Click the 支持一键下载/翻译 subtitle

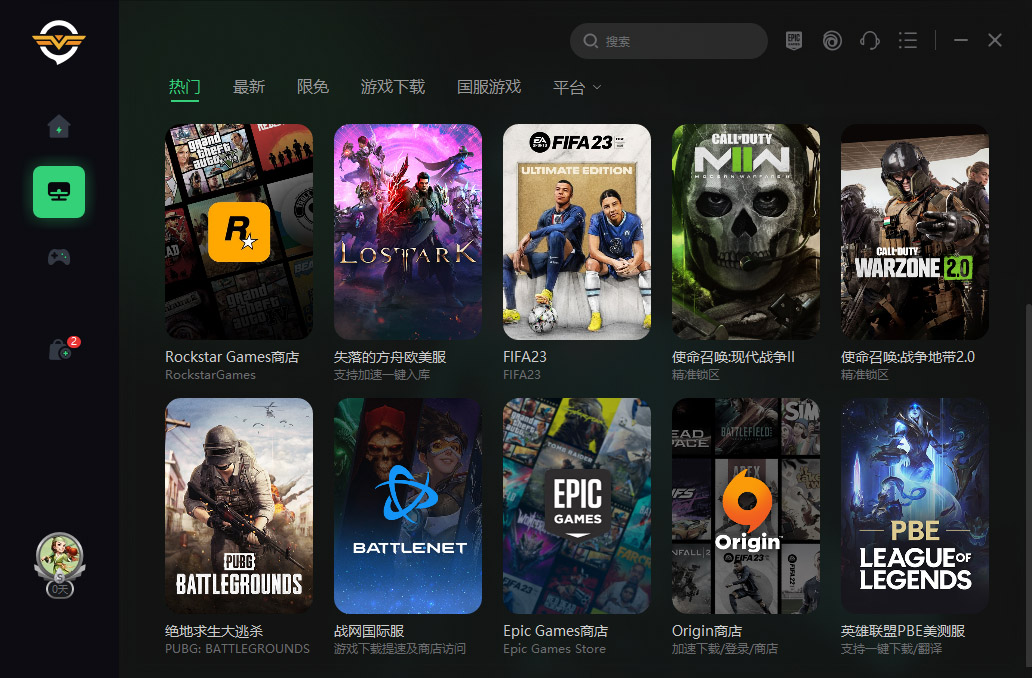coord(891,648)
